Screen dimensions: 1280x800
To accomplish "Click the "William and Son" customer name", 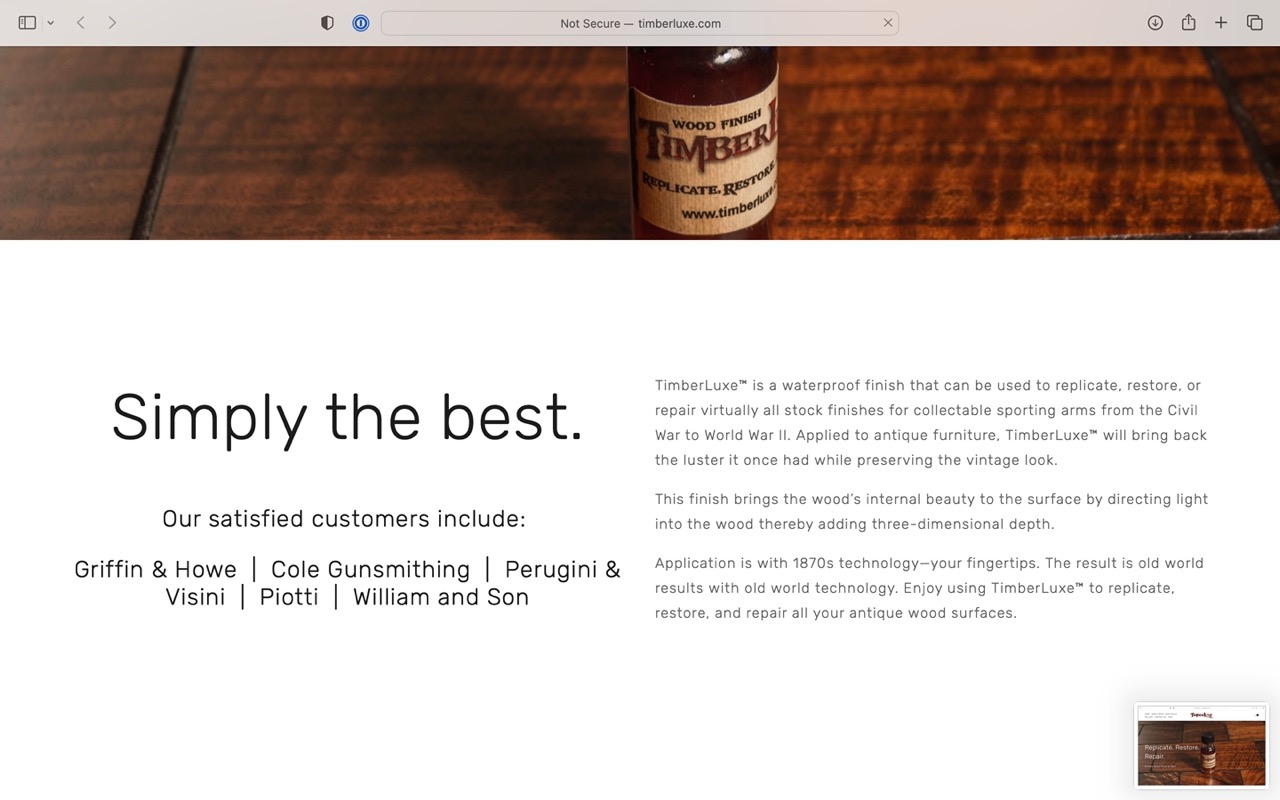I will [x=441, y=597].
